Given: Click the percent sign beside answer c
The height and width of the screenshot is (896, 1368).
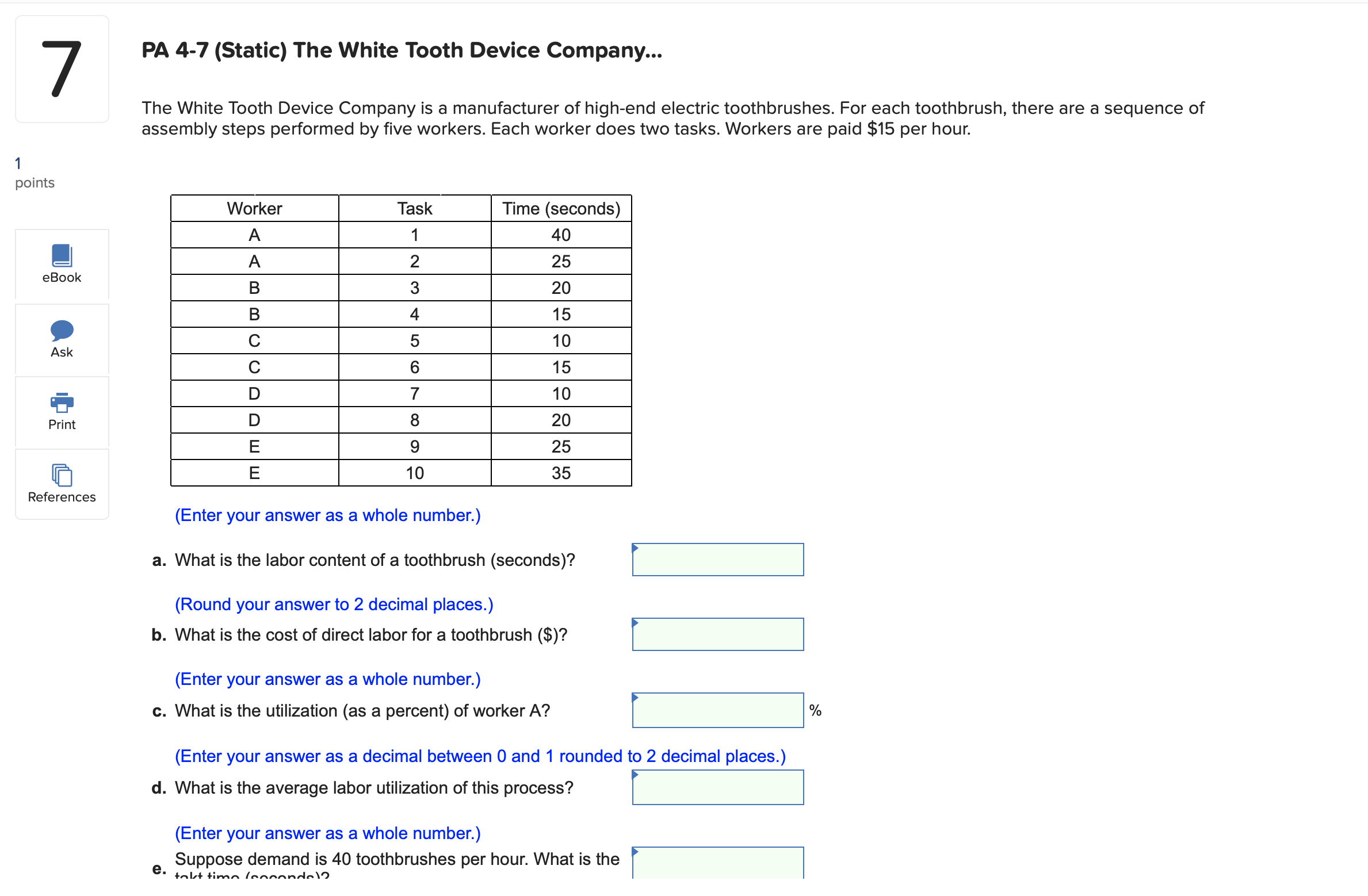Looking at the screenshot, I should point(815,710).
